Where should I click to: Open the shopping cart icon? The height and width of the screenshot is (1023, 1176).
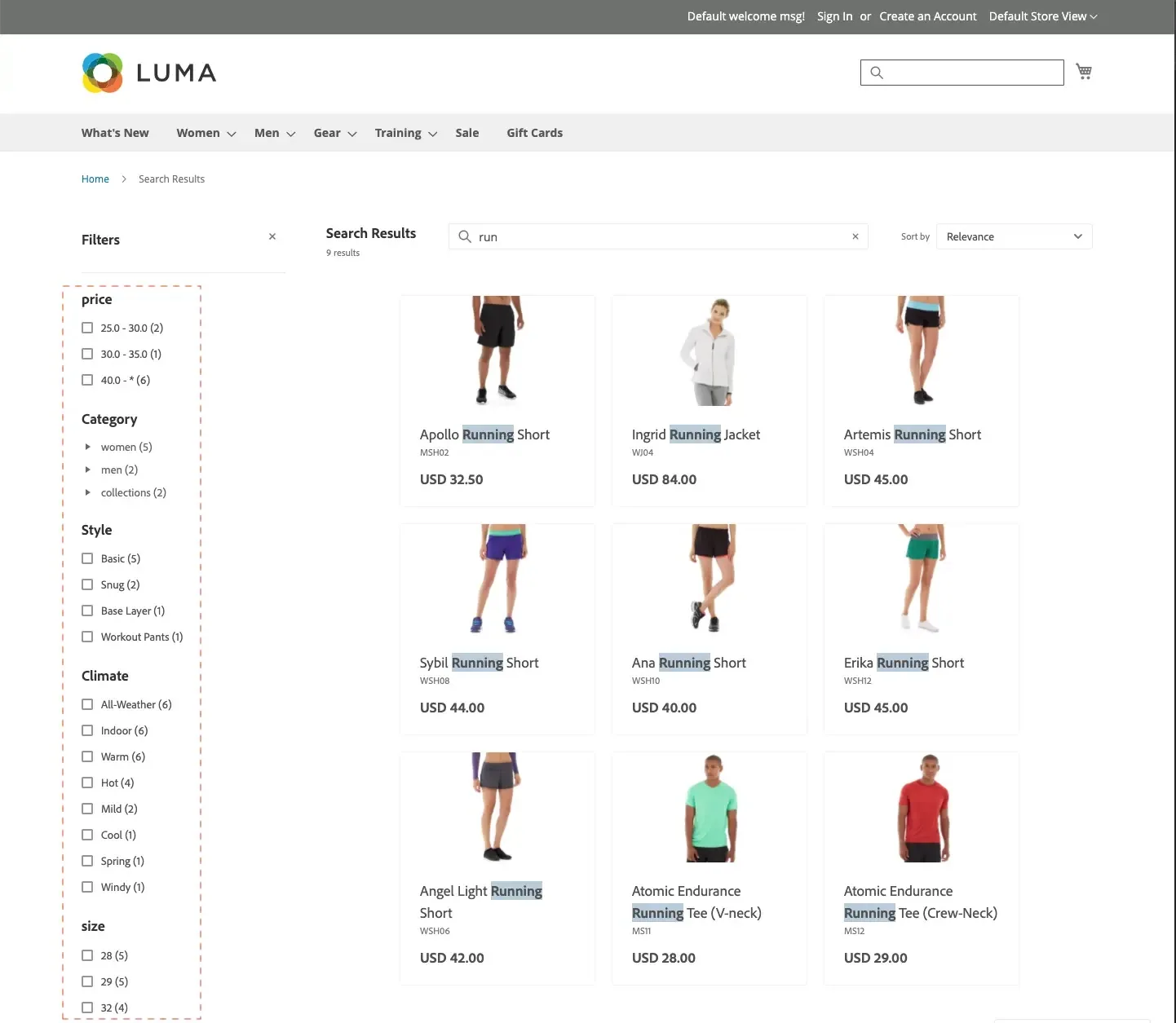(1084, 71)
